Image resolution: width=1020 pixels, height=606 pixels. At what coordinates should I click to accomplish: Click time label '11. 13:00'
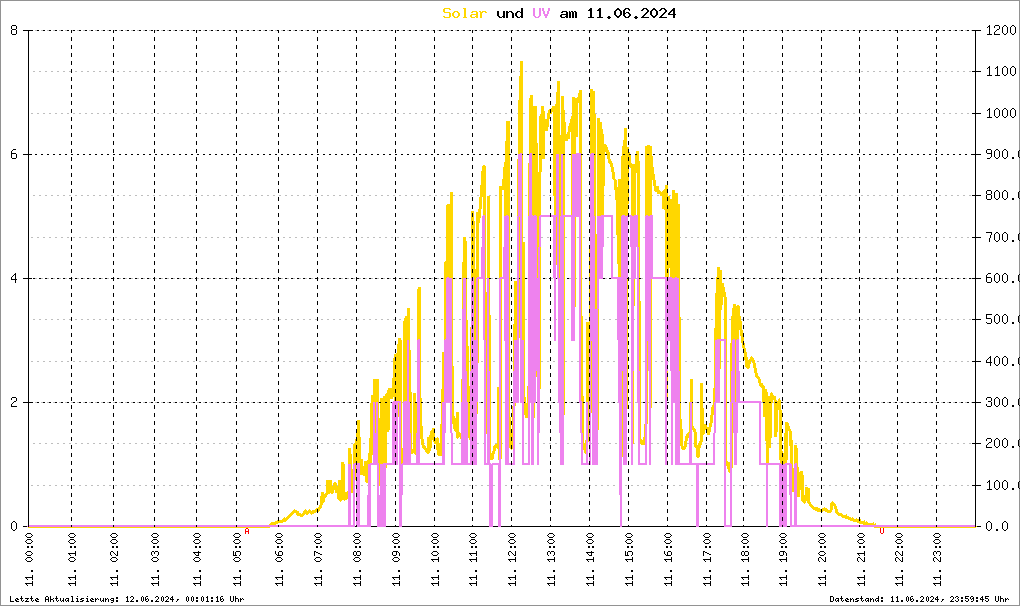pyautogui.click(x=551, y=559)
